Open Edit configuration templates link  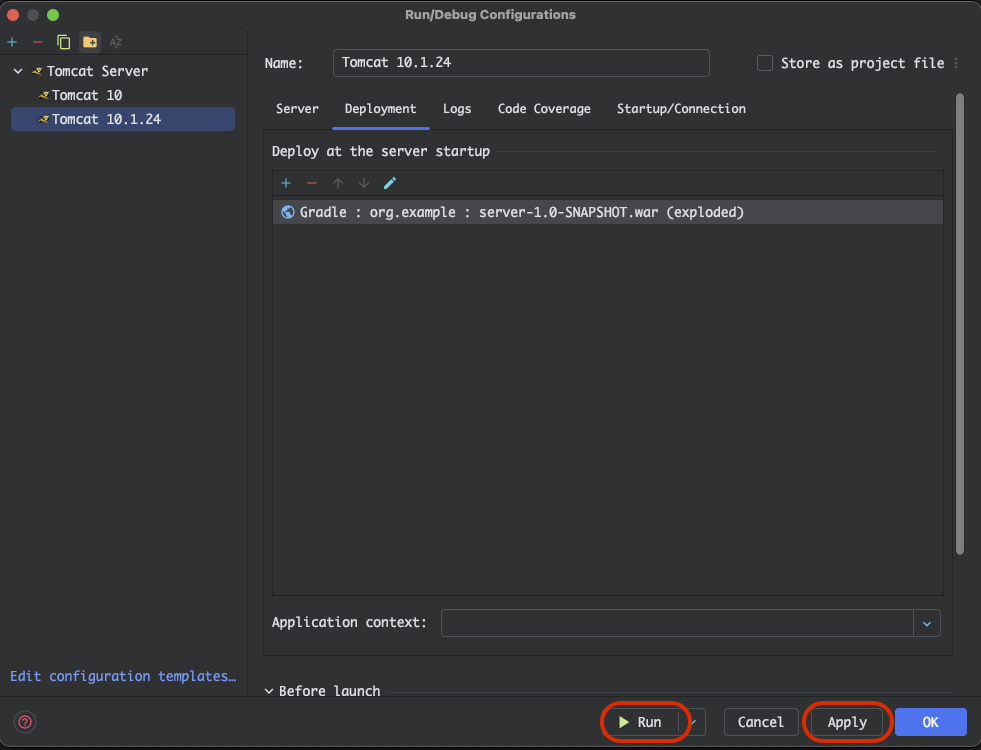[x=123, y=676]
